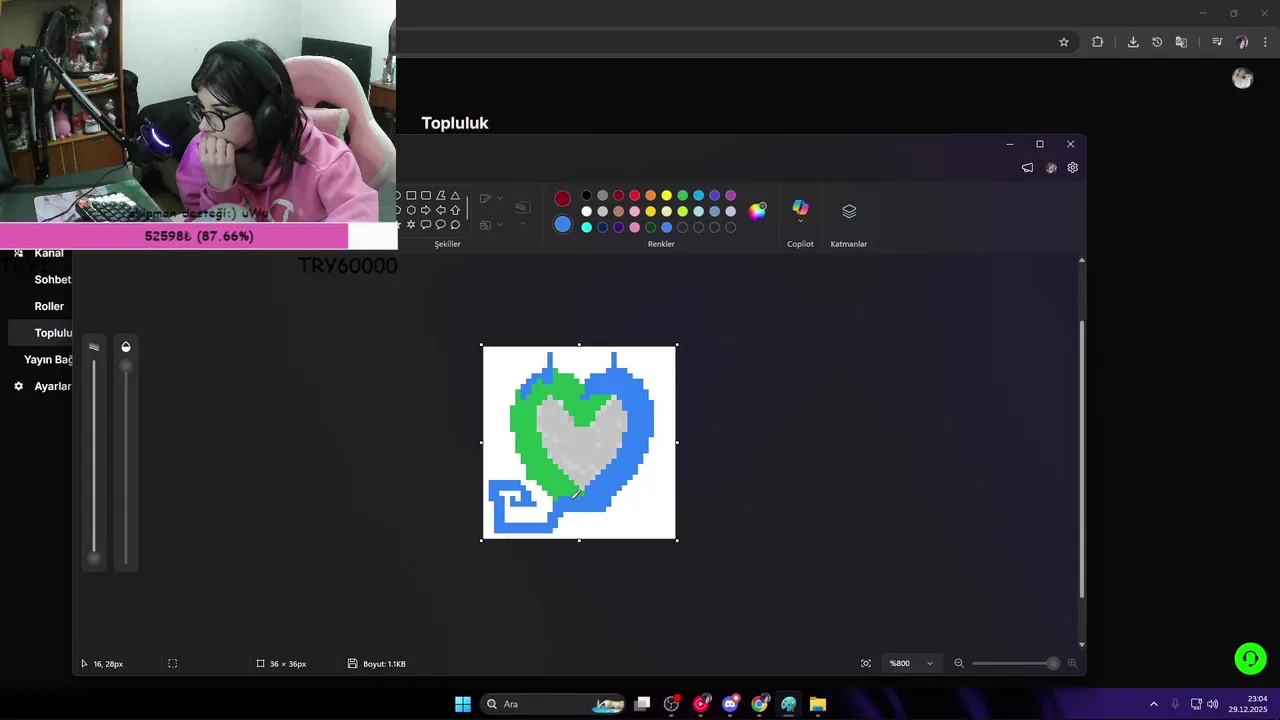
Task: Open browser downloads icon
Action: [1133, 42]
